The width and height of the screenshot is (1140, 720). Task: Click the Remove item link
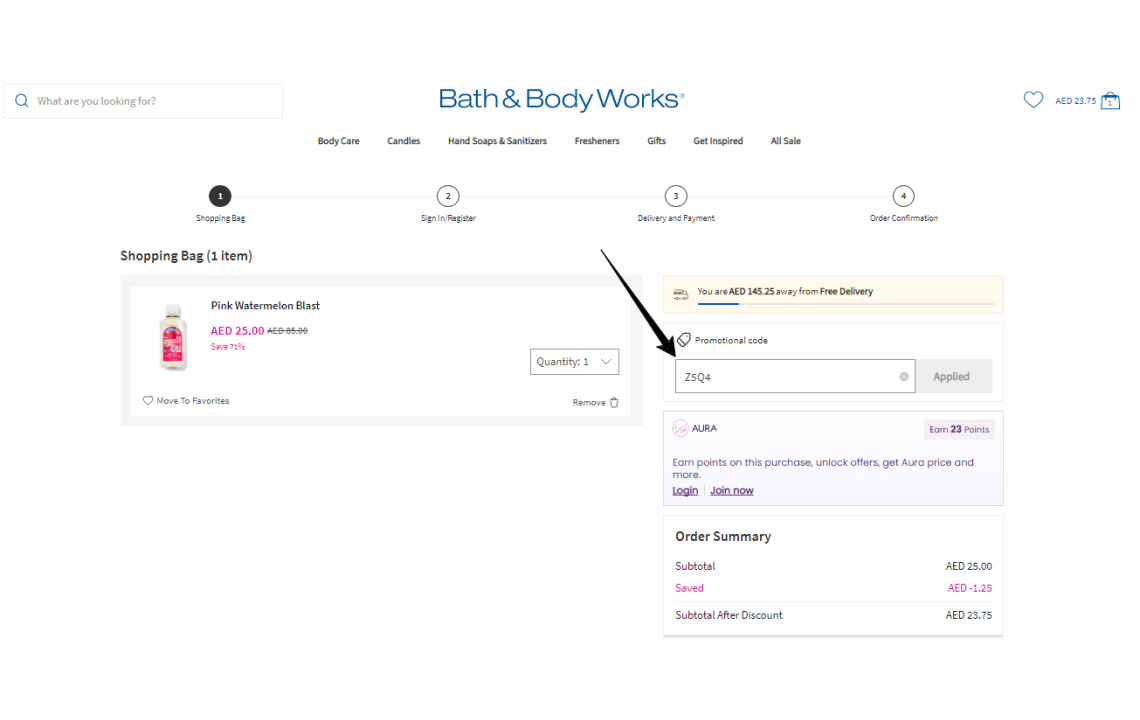589,402
